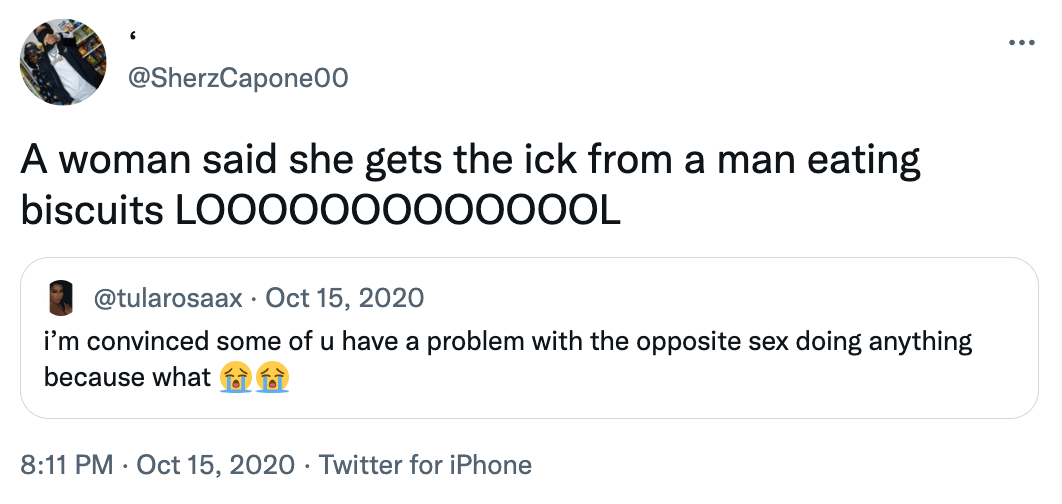Click the words "because what" in quoted tweet

click(x=128, y=378)
